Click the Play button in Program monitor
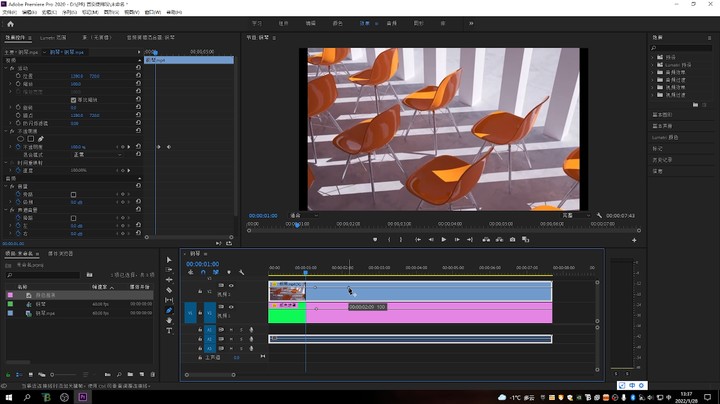 click(x=444, y=240)
